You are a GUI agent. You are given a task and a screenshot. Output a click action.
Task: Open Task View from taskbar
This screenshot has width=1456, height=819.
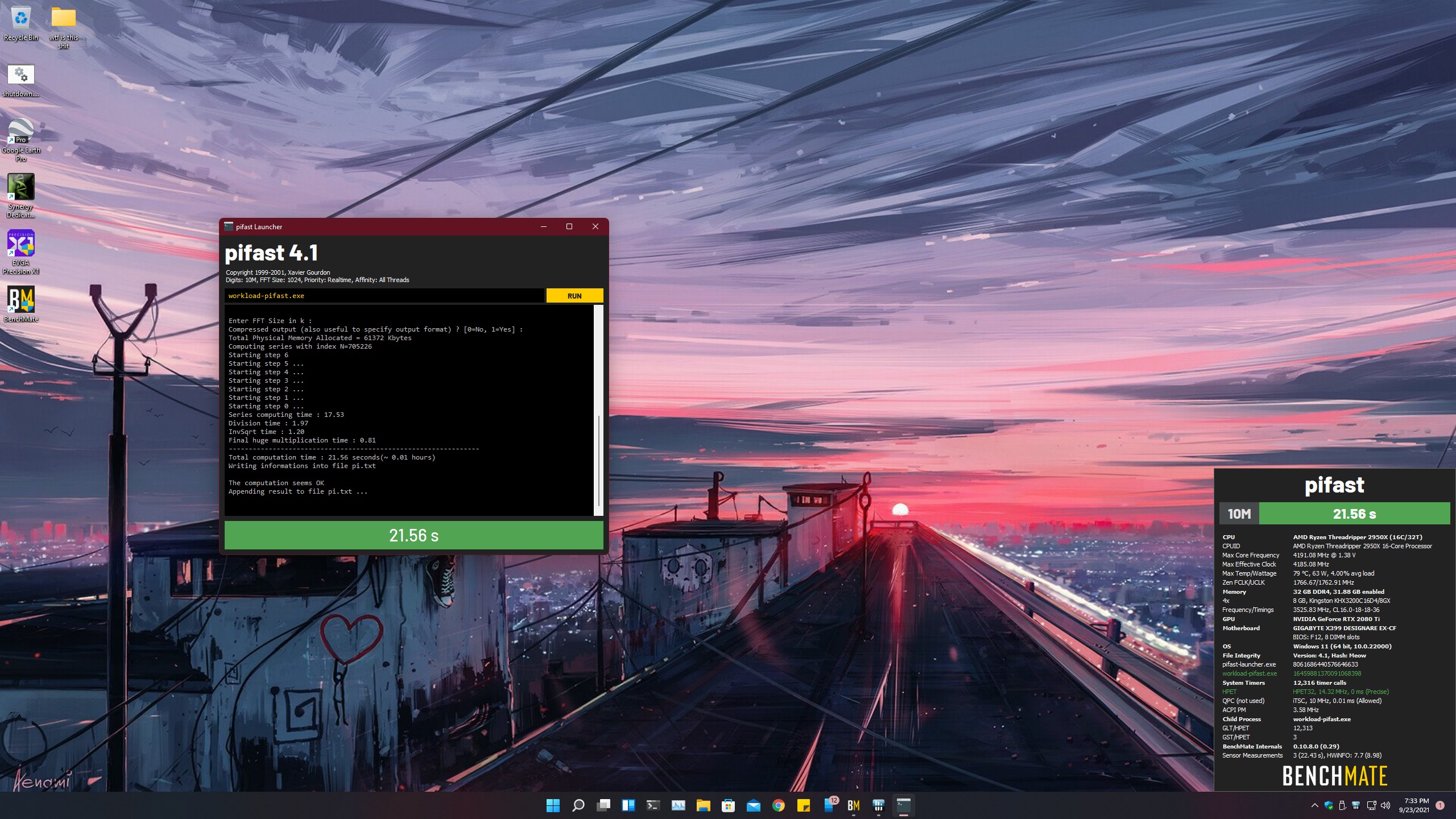[x=603, y=805]
